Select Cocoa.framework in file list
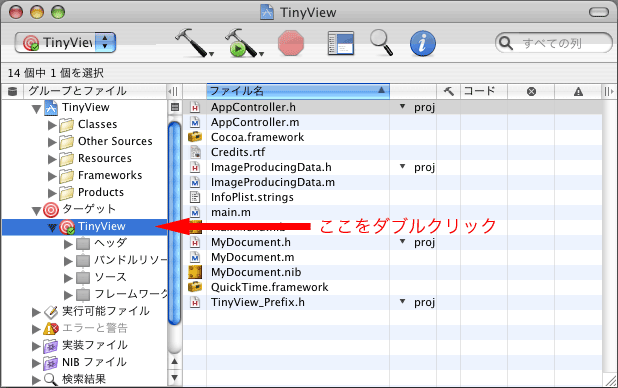Screen dimensions: 618x388 click(x=257, y=137)
